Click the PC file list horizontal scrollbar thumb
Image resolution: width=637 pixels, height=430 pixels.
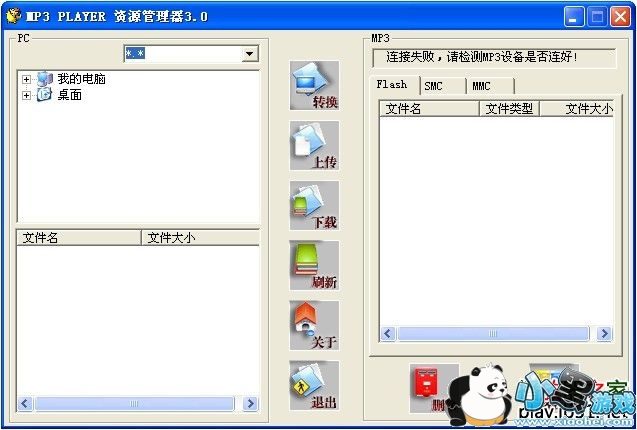click(x=134, y=404)
